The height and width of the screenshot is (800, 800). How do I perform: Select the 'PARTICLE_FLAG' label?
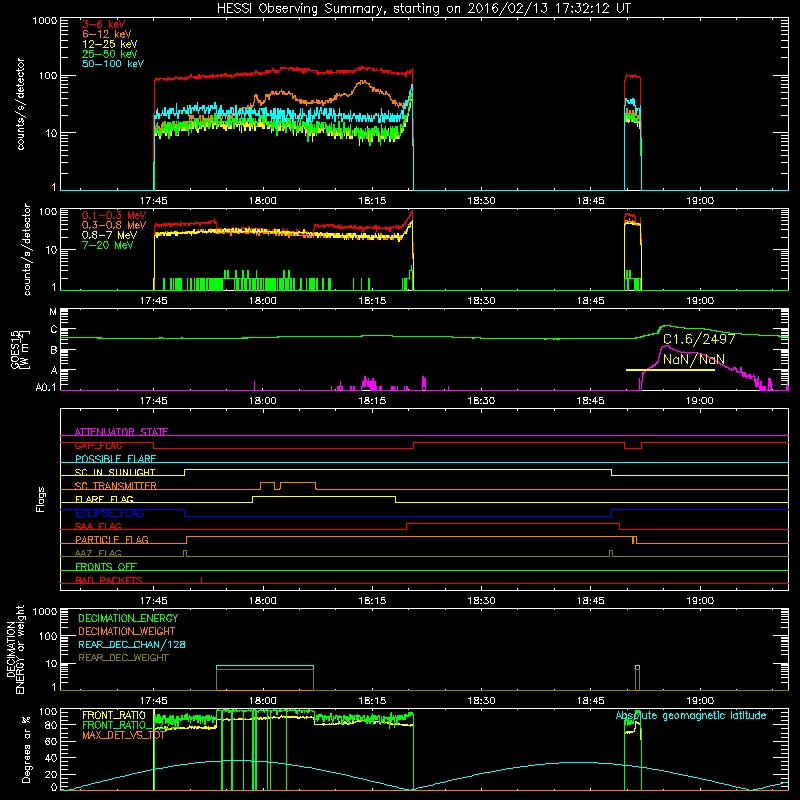point(112,539)
